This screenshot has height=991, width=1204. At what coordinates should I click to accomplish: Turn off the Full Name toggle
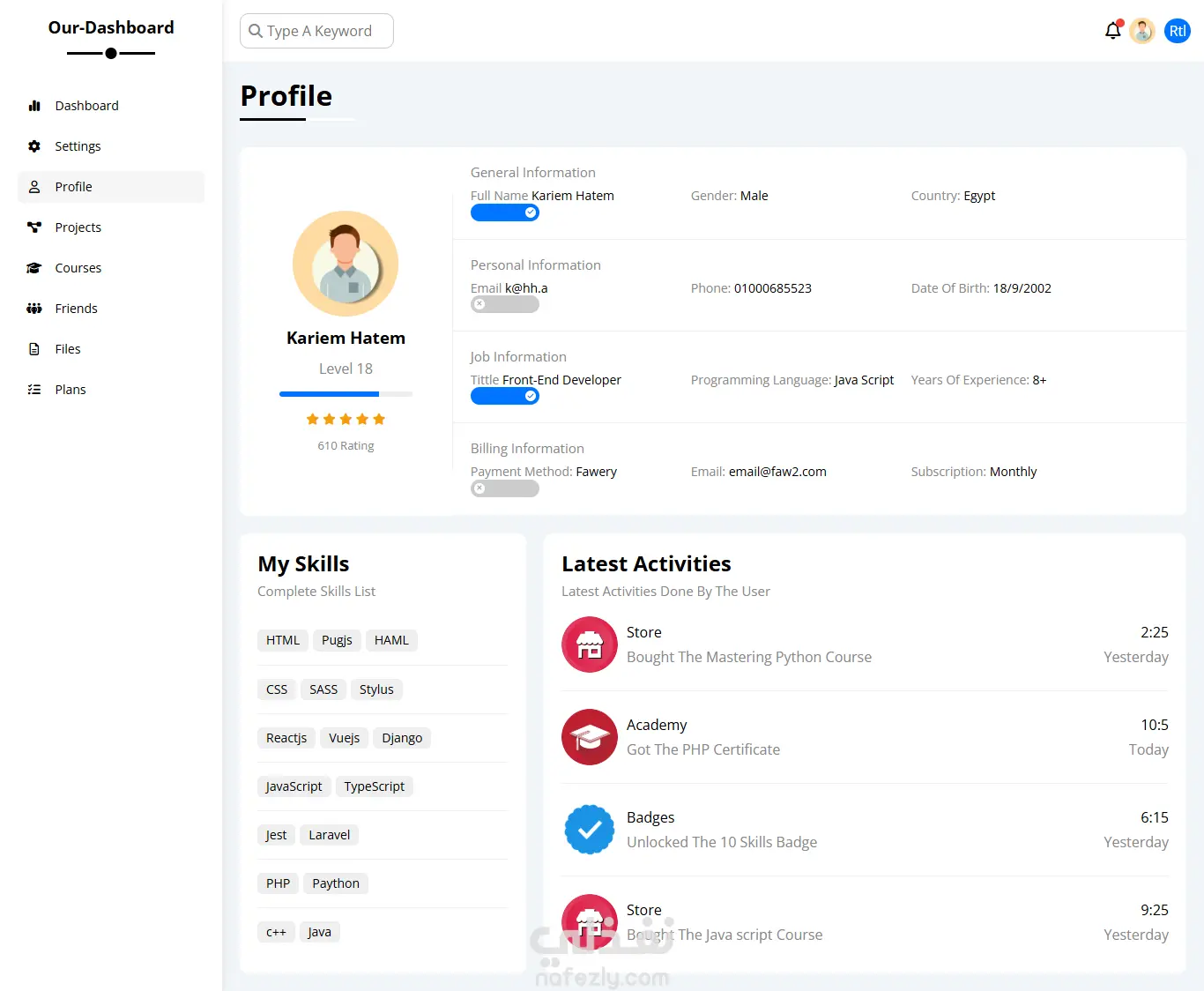click(x=505, y=212)
